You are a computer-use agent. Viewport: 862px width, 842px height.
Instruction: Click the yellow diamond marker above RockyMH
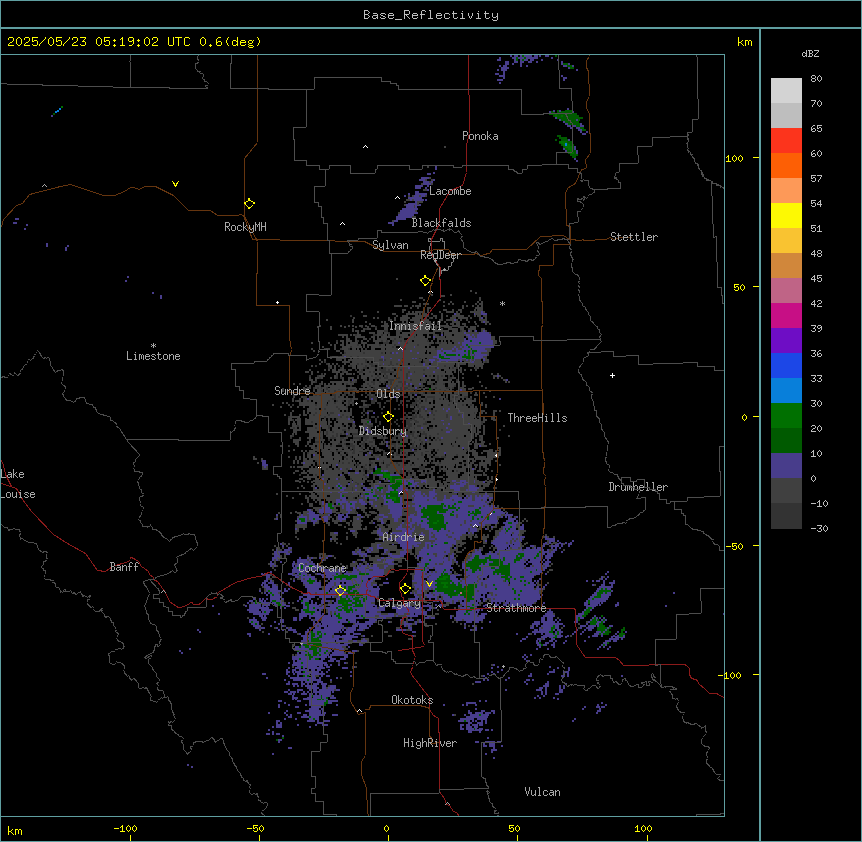pos(249,203)
